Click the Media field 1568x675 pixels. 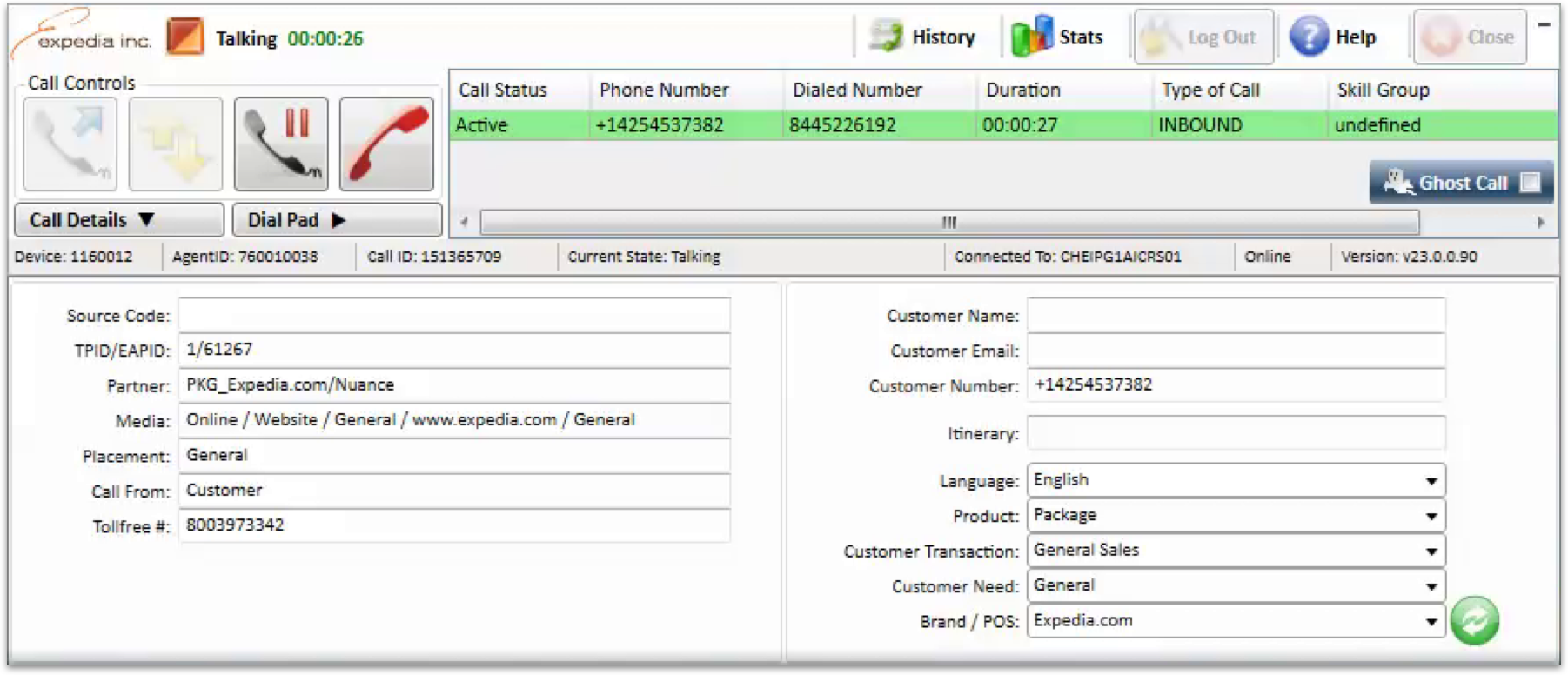[x=454, y=420]
